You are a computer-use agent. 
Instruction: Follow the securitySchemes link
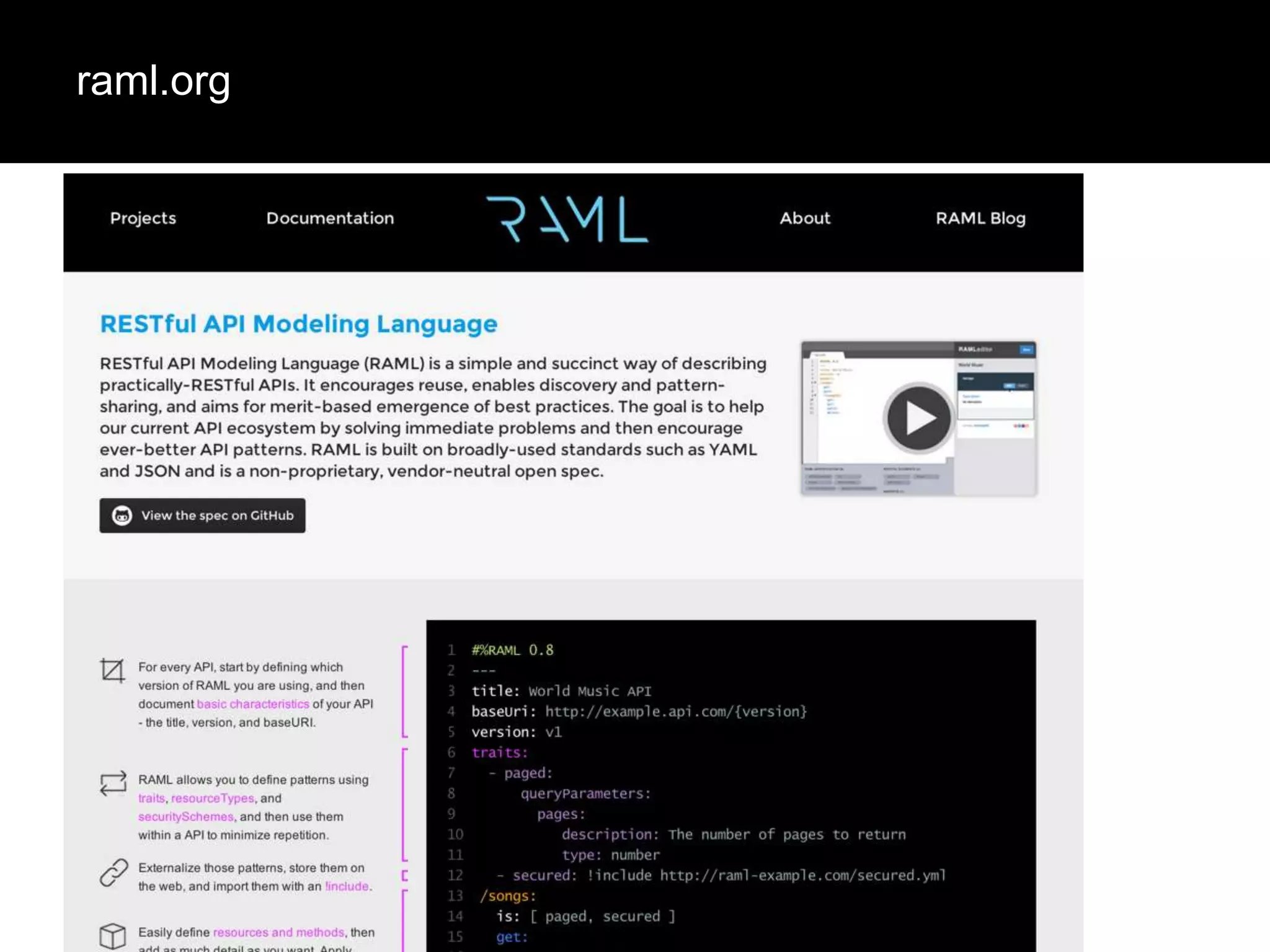pos(185,817)
